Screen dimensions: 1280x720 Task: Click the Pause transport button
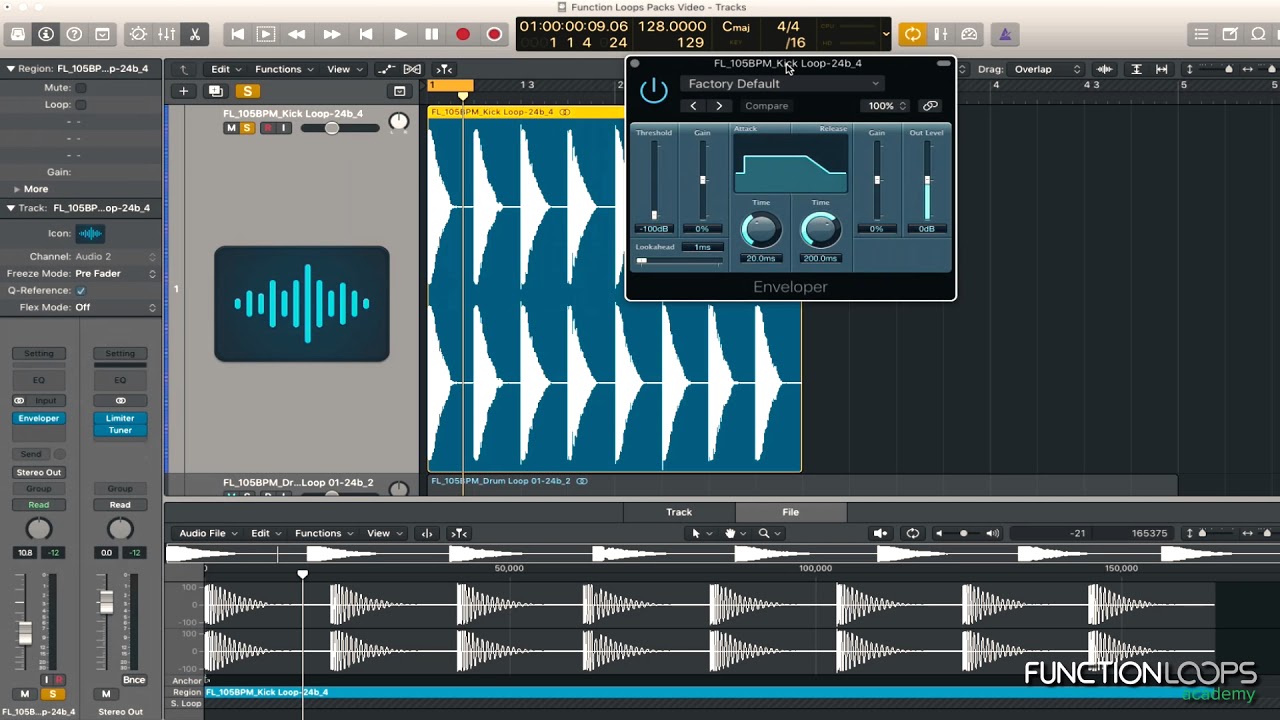(x=431, y=34)
